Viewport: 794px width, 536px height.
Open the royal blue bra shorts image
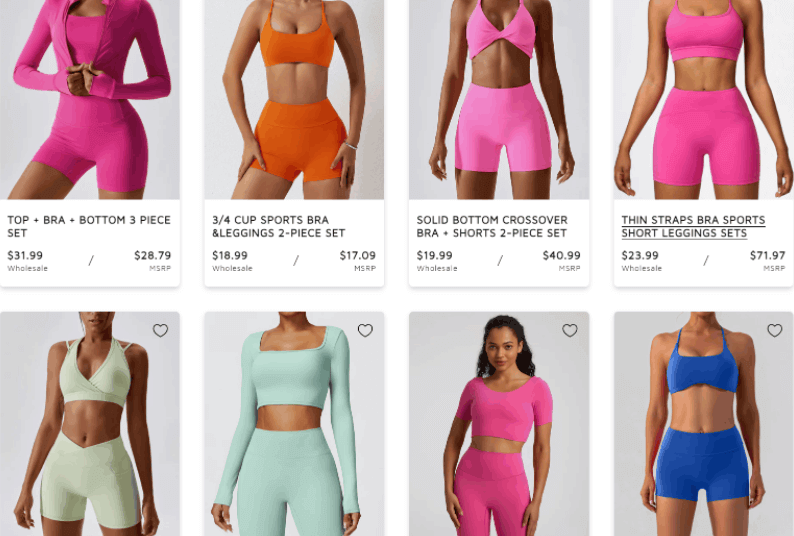click(x=704, y=424)
